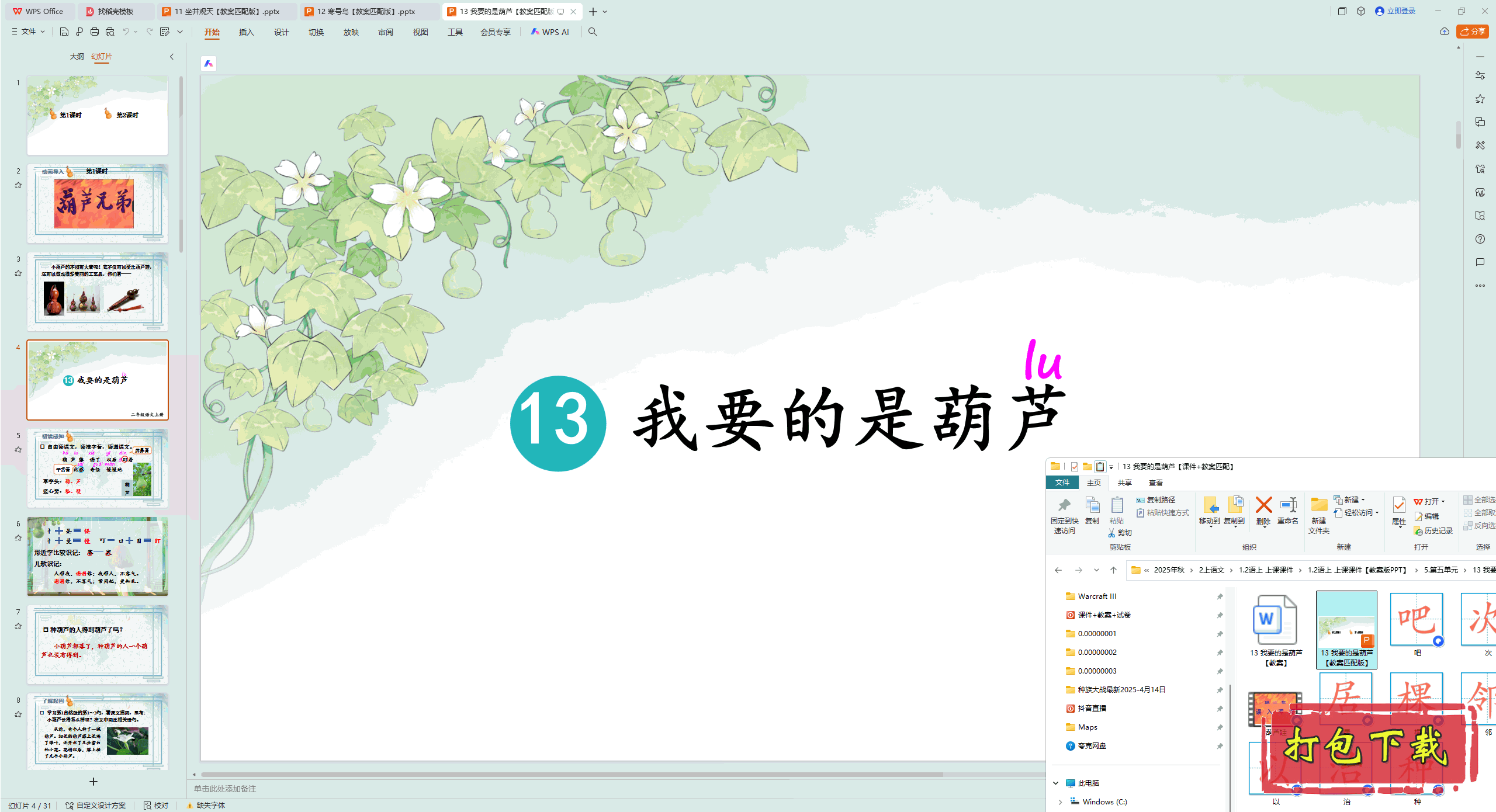Open the 文件 menu dropdown arrow
This screenshot has height=812, width=1496.
tap(41, 32)
